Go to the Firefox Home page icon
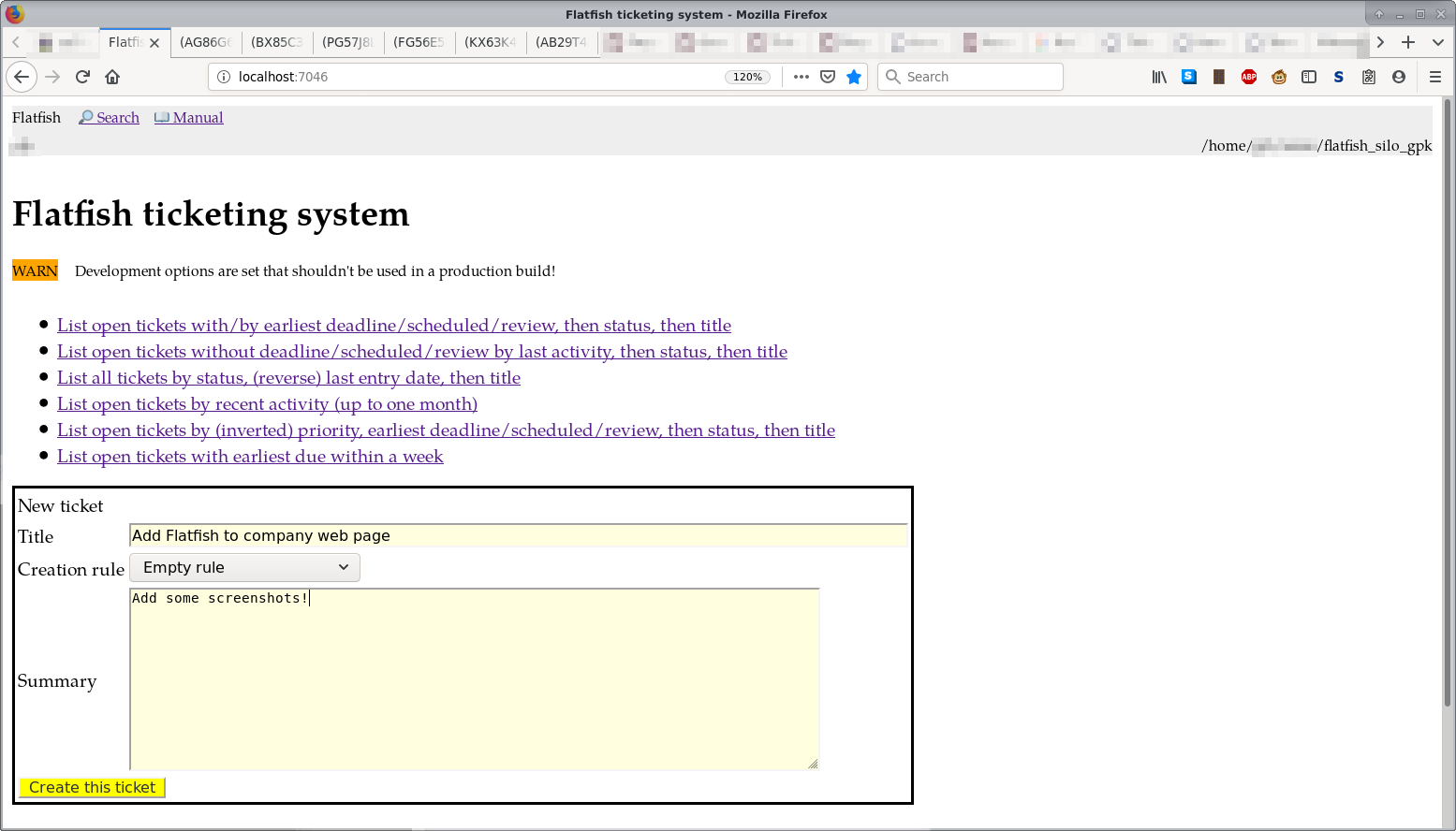This screenshot has height=831, width=1456. click(x=112, y=77)
